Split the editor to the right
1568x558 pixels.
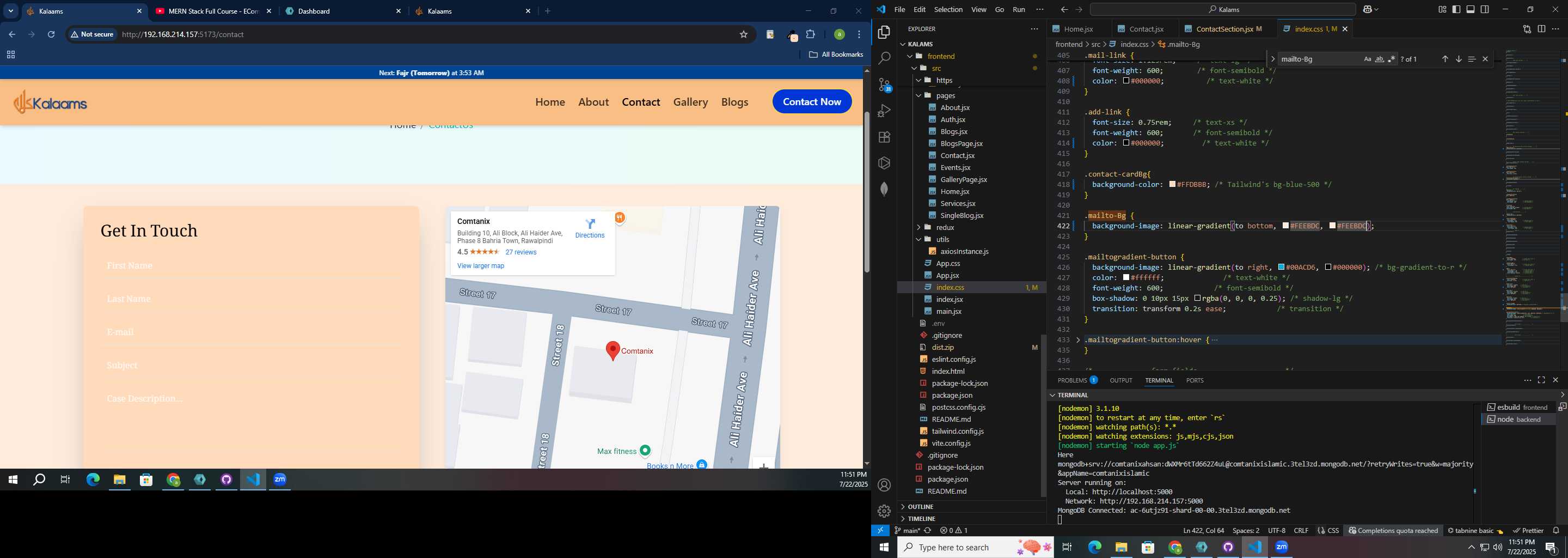(1541, 29)
